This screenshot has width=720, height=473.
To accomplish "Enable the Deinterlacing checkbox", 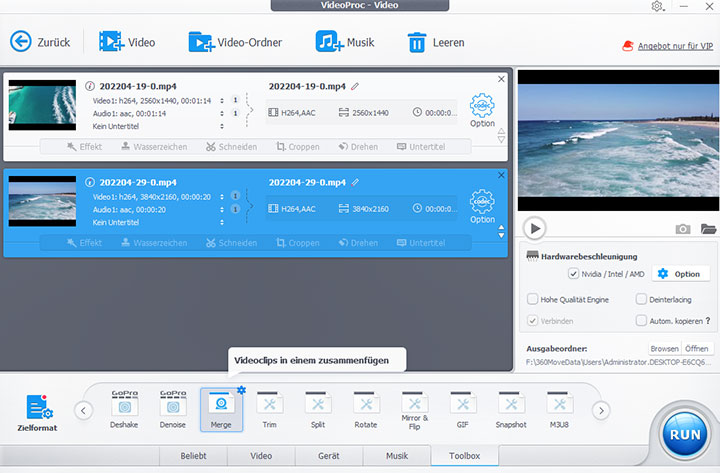I will pyautogui.click(x=641, y=299).
